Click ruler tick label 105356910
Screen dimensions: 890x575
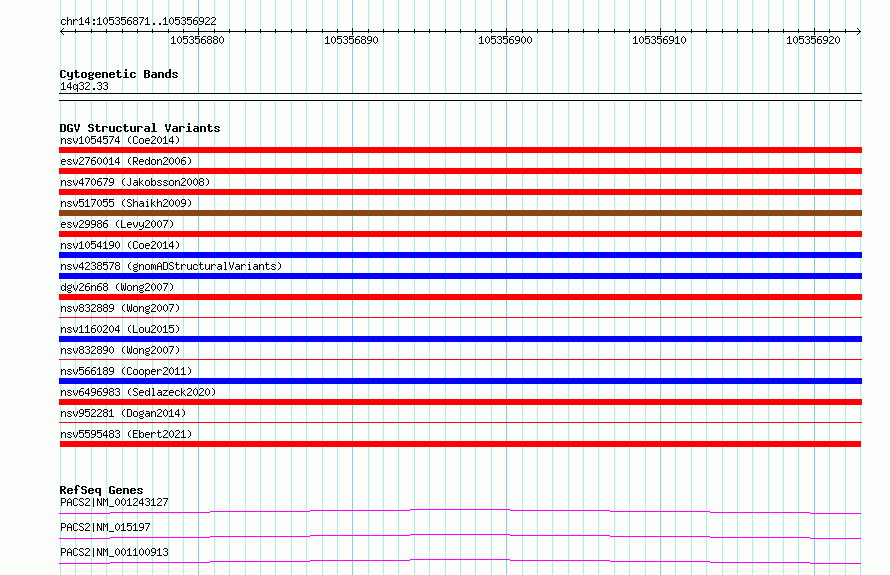660,40
